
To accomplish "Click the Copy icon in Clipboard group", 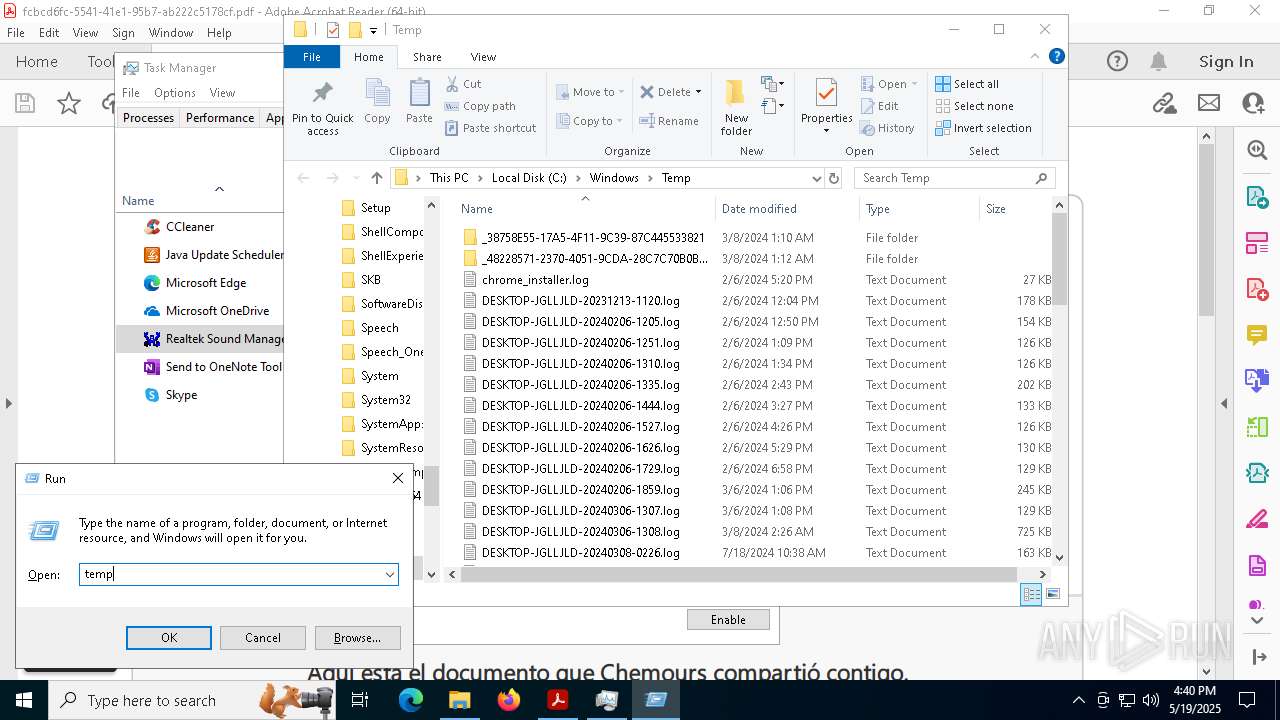I will pyautogui.click(x=377, y=101).
